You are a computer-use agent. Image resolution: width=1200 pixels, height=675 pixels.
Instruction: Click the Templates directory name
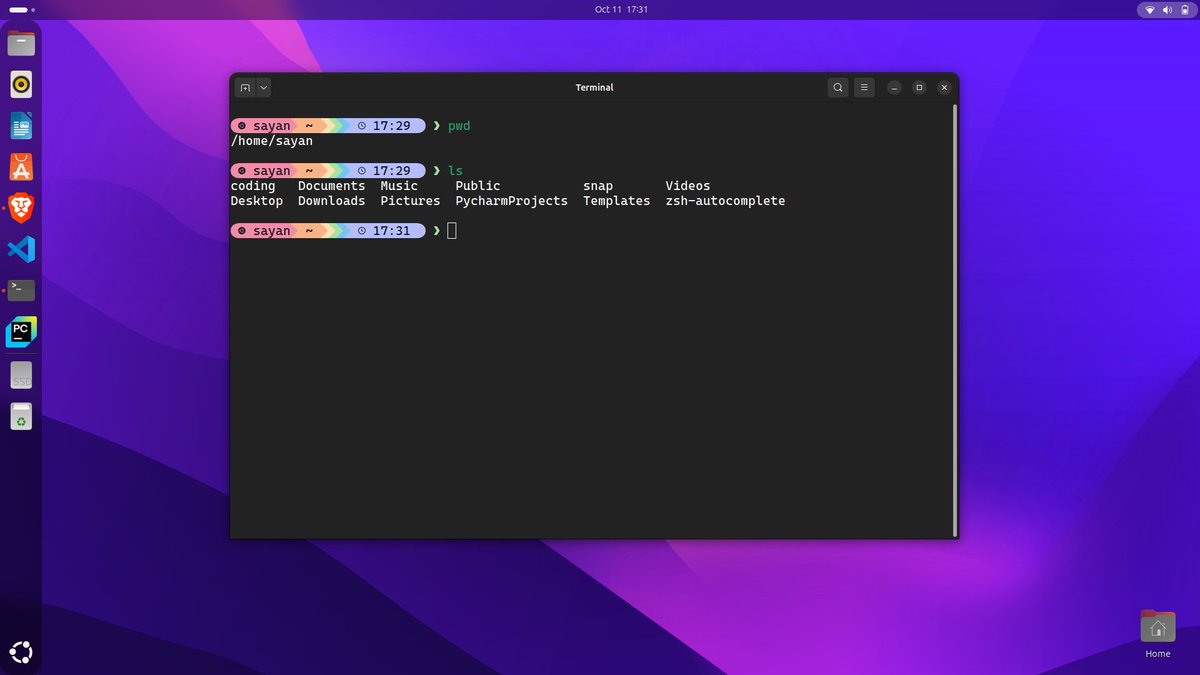point(617,201)
